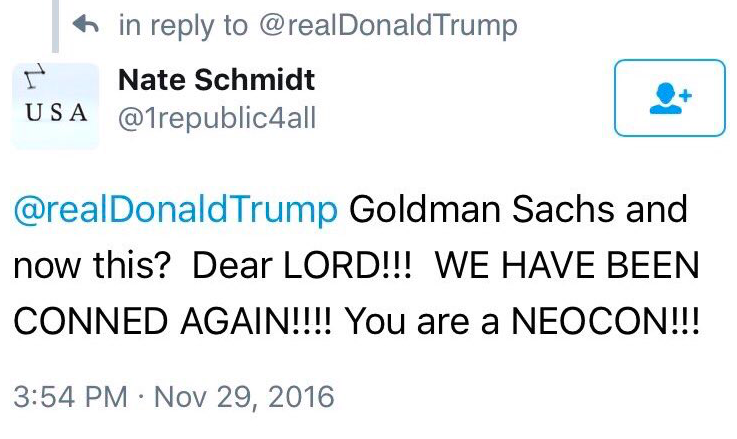Image resolution: width=737 pixels, height=439 pixels.
Task: Visit the @1republic4all handle
Action: [x=216, y=119]
